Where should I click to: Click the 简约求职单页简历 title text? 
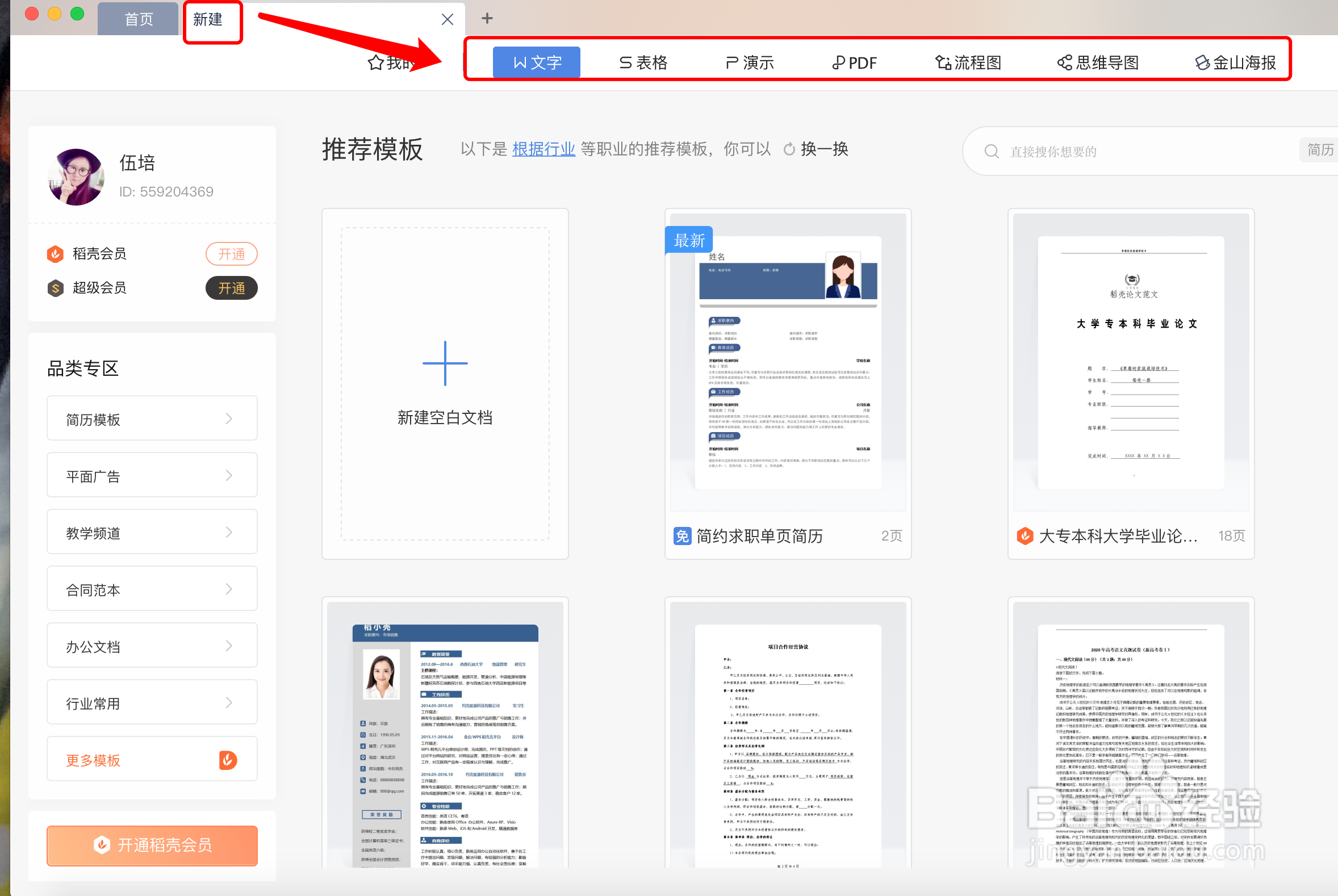pos(760,536)
